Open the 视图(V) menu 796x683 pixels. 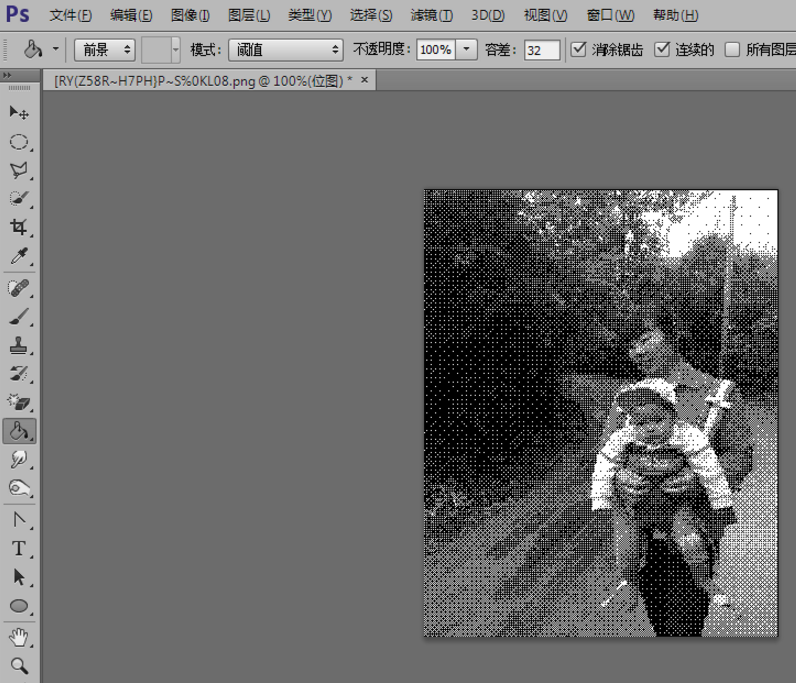click(x=545, y=15)
